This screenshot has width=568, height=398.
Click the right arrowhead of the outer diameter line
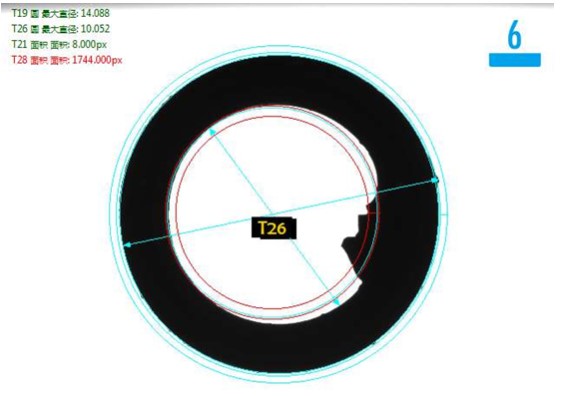pyautogui.click(x=435, y=180)
